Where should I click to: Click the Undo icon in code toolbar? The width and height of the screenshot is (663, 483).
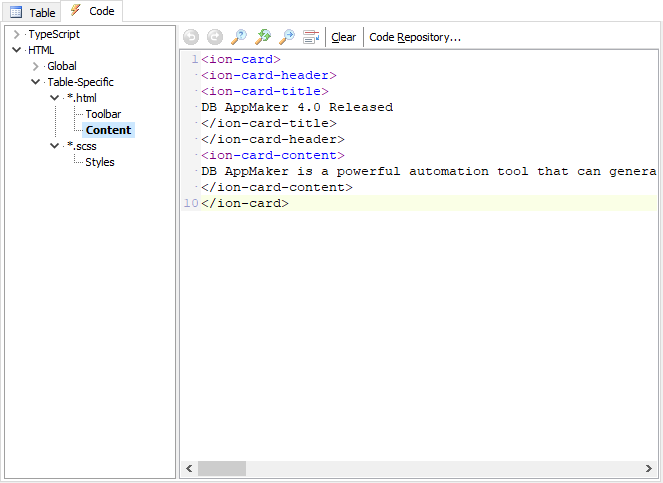[x=191, y=37]
